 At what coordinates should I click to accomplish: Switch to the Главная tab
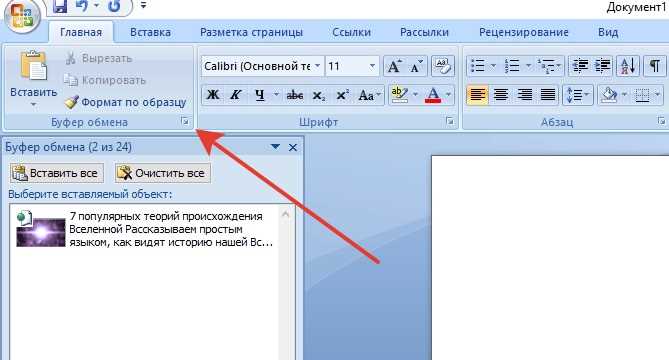(x=81, y=32)
